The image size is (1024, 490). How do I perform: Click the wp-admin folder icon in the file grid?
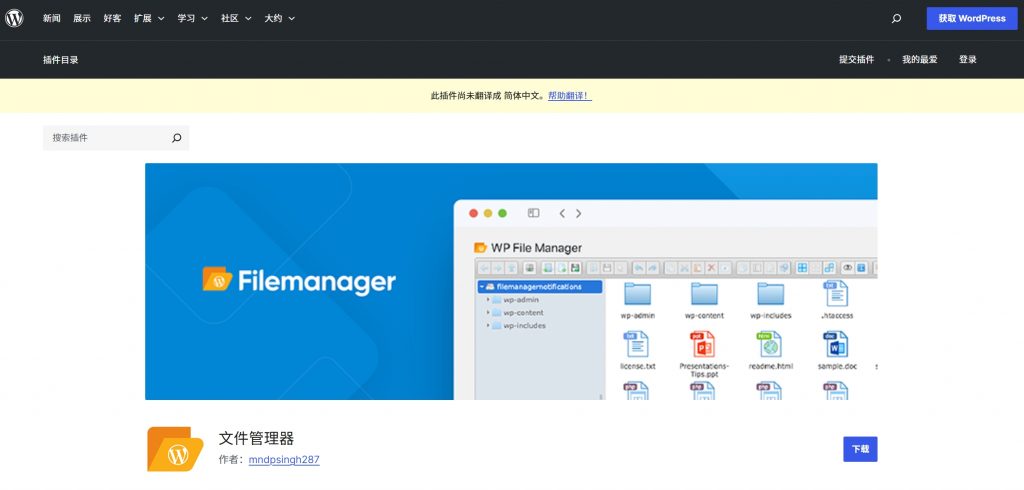[x=637, y=294]
